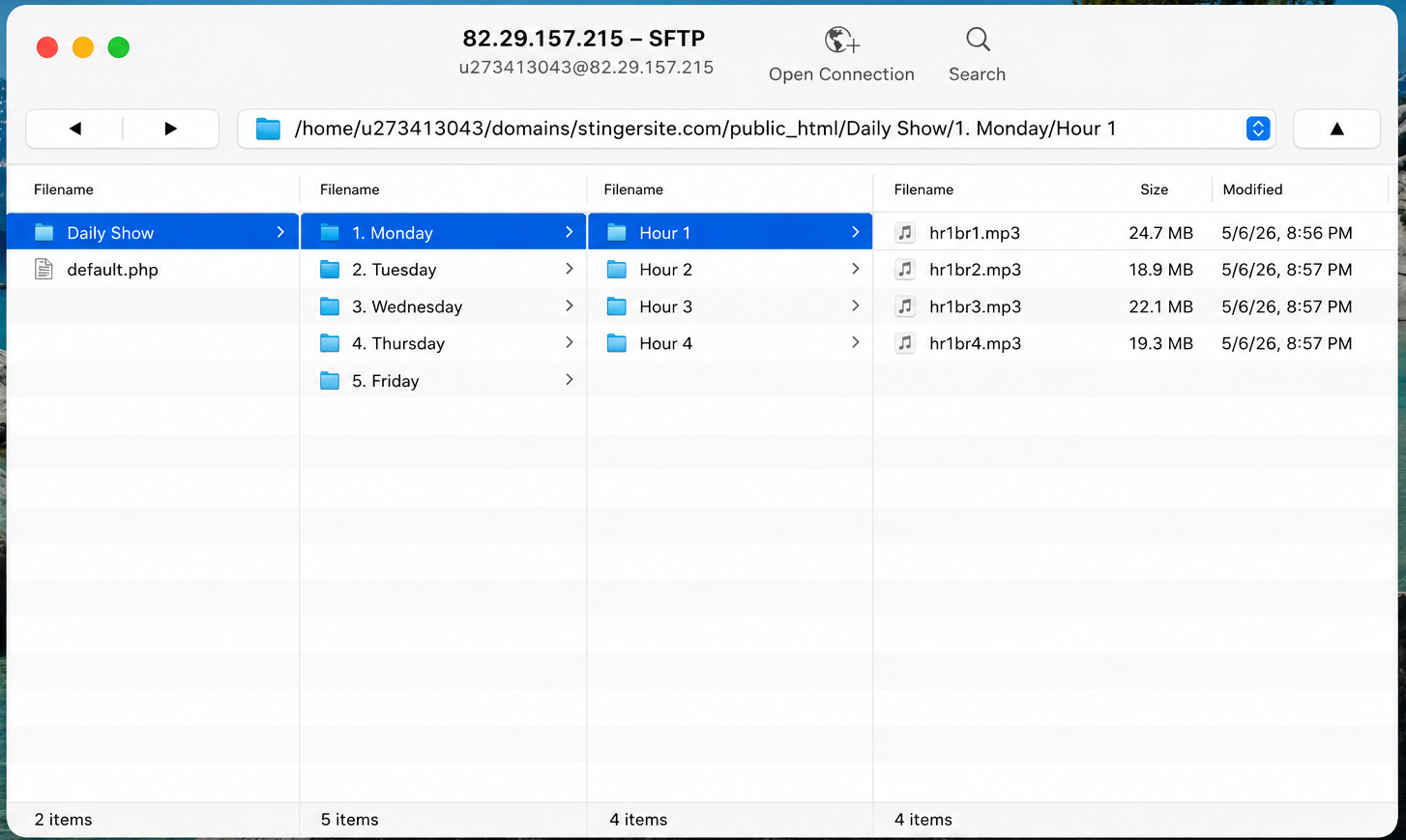Expand Hour 3 with its chevron

[x=855, y=305]
